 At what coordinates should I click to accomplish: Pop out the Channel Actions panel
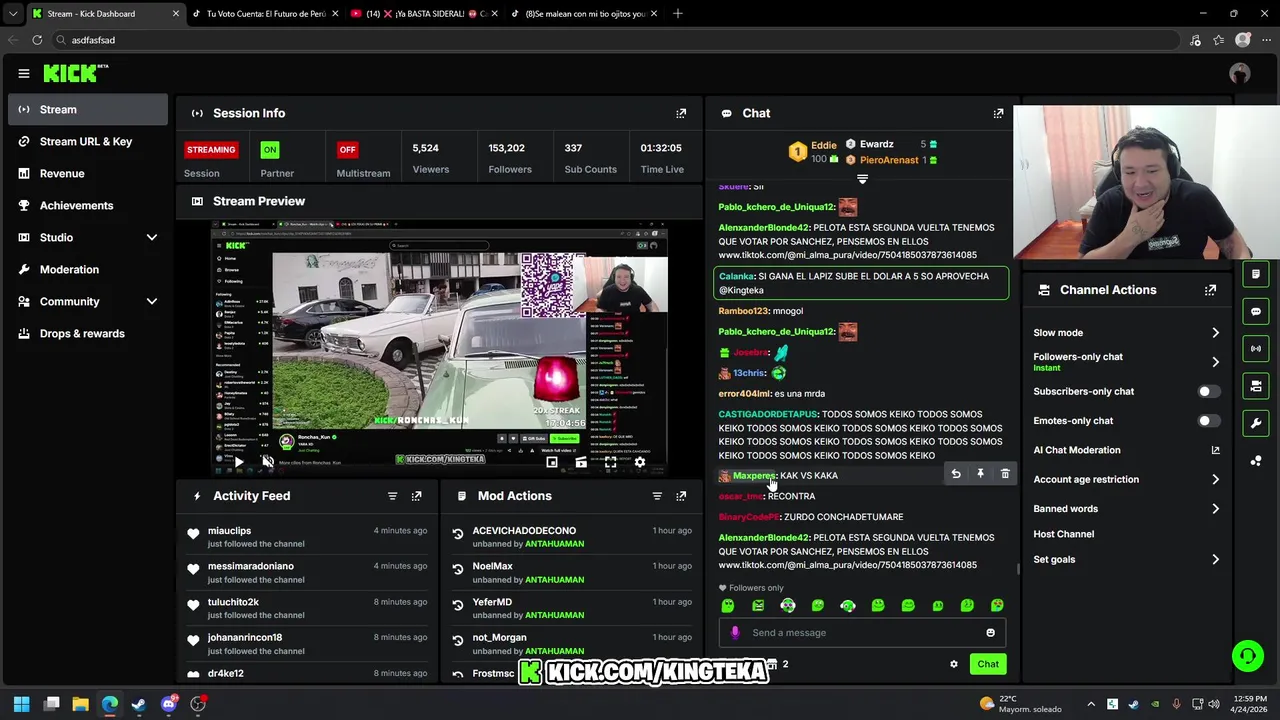tap(1210, 290)
